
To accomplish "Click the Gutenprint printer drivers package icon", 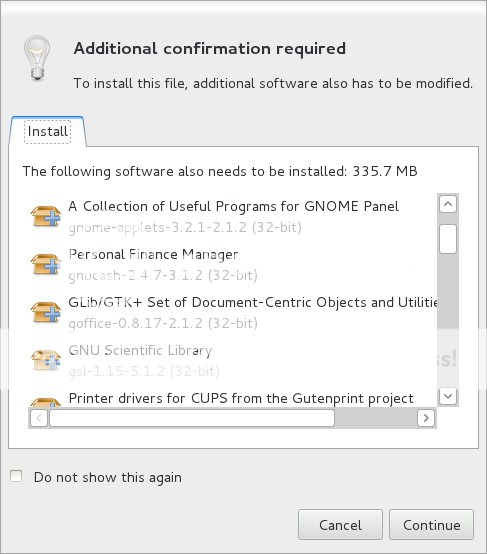I will tap(46, 402).
